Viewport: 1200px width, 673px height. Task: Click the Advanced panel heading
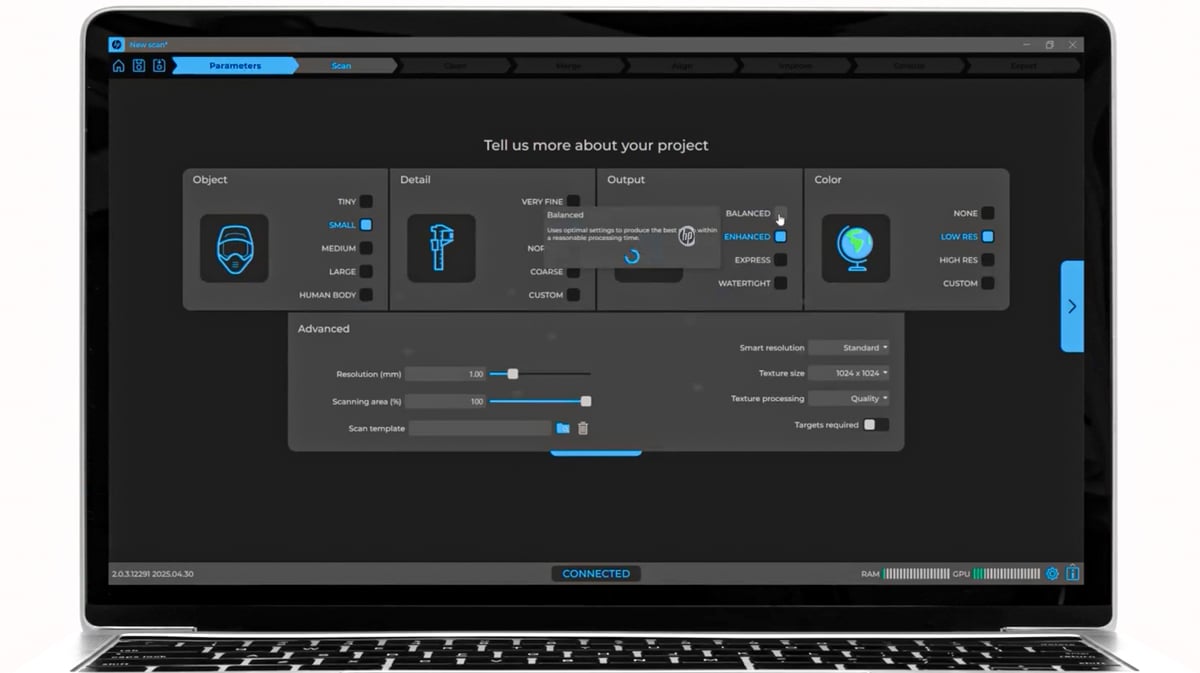point(324,329)
